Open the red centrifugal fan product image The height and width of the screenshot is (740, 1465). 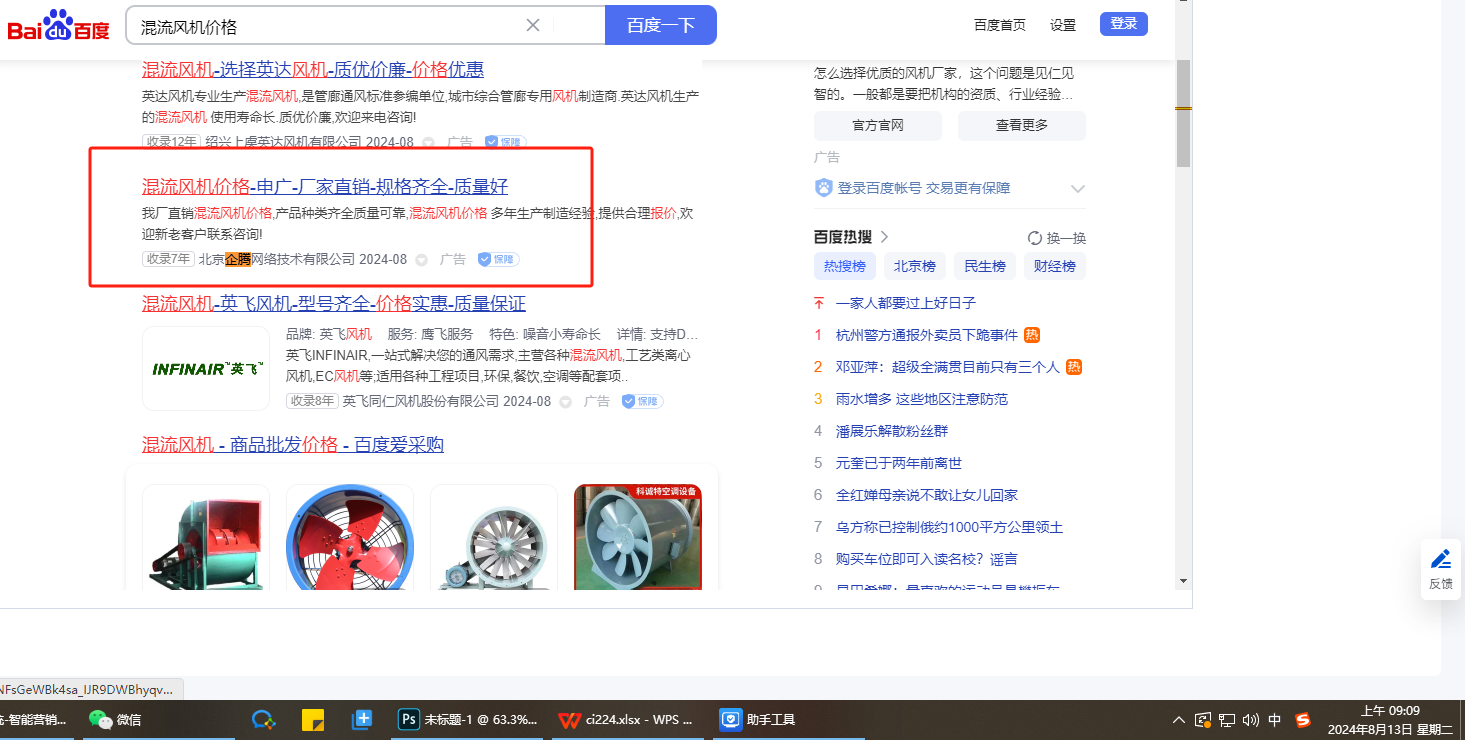coord(206,537)
